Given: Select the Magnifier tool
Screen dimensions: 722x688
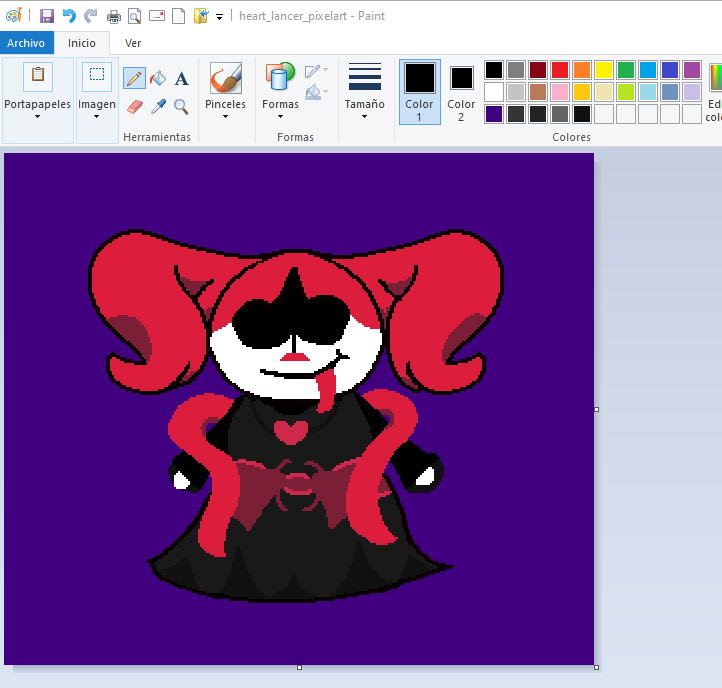Looking at the screenshot, I should 181,107.
